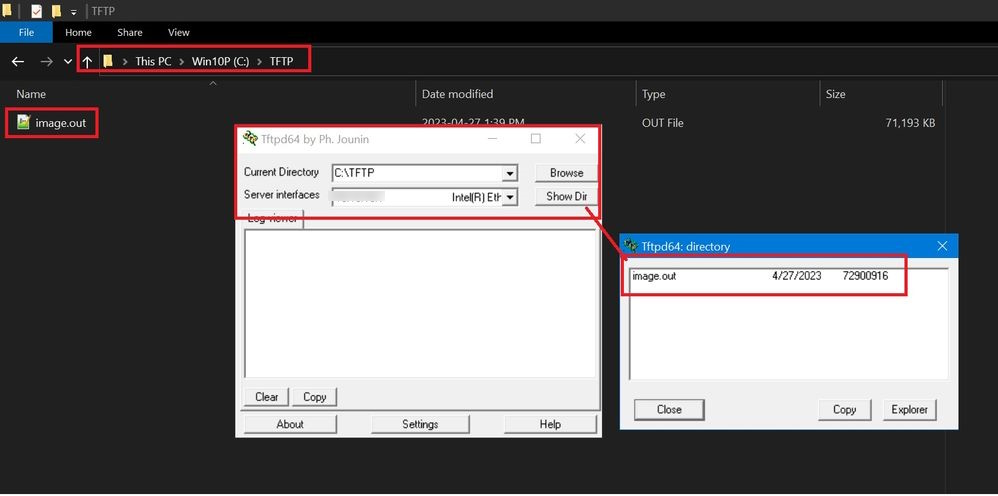Open the quick access toolbar customize arrow
The width and height of the screenshot is (998, 496).
click(74, 12)
